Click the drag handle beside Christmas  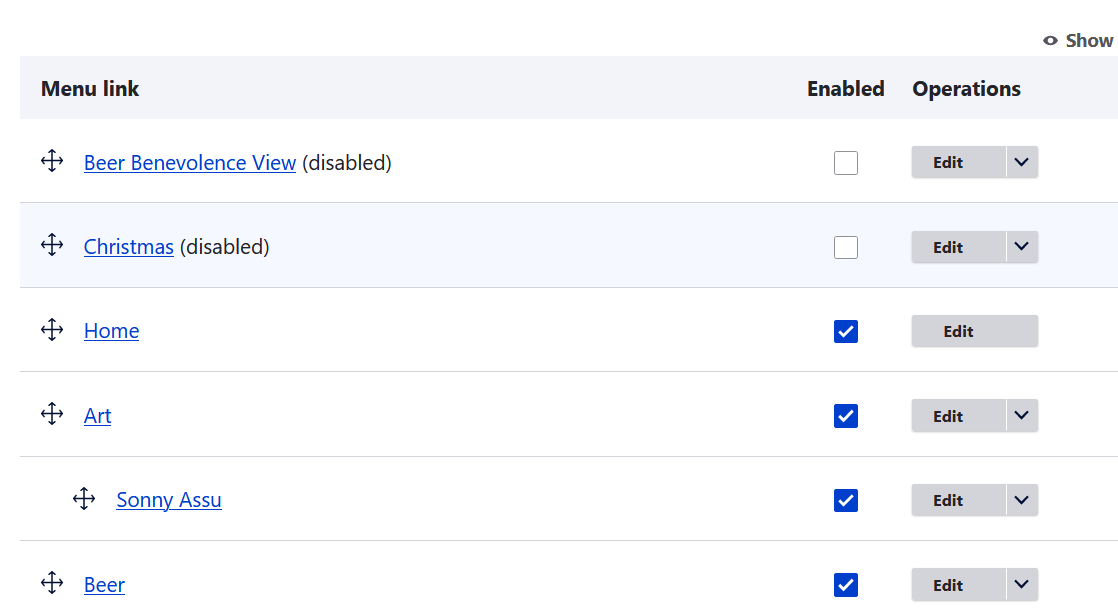click(x=52, y=245)
